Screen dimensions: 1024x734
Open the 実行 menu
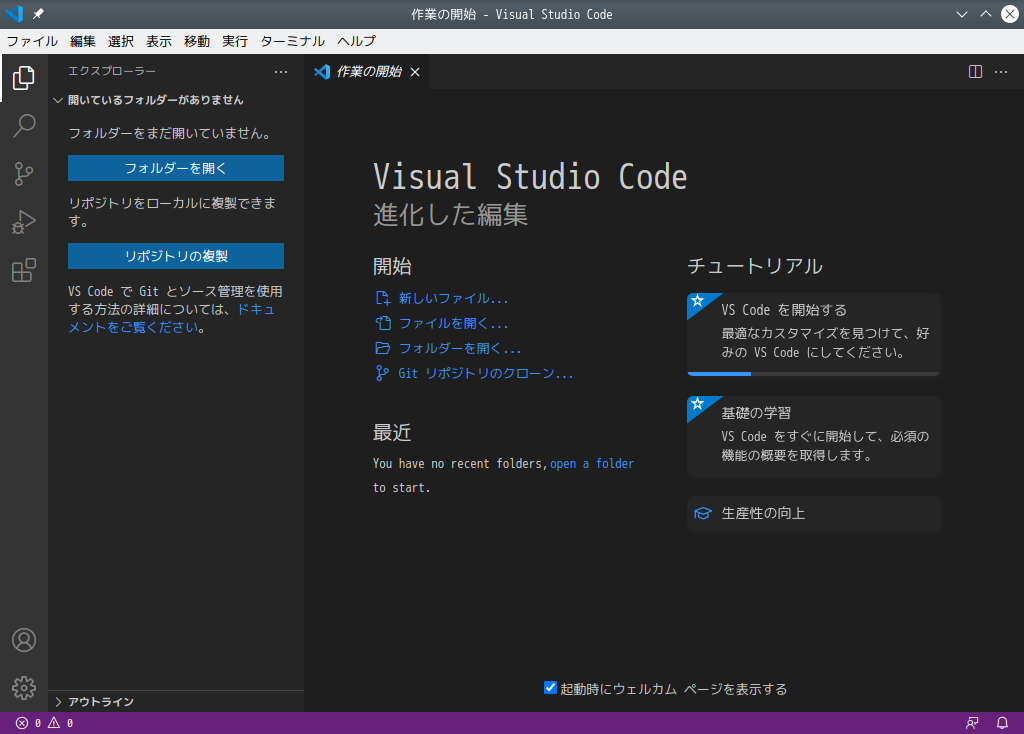point(235,41)
